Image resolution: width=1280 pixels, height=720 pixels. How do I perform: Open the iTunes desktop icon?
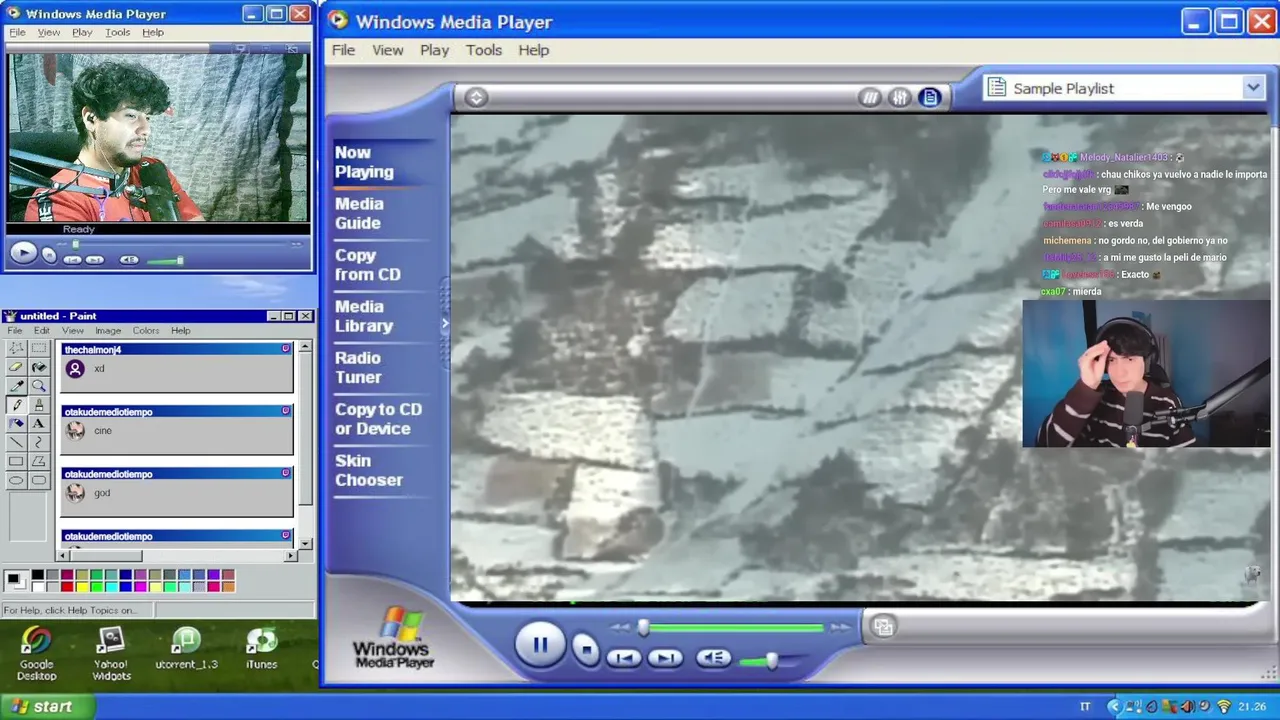262,648
